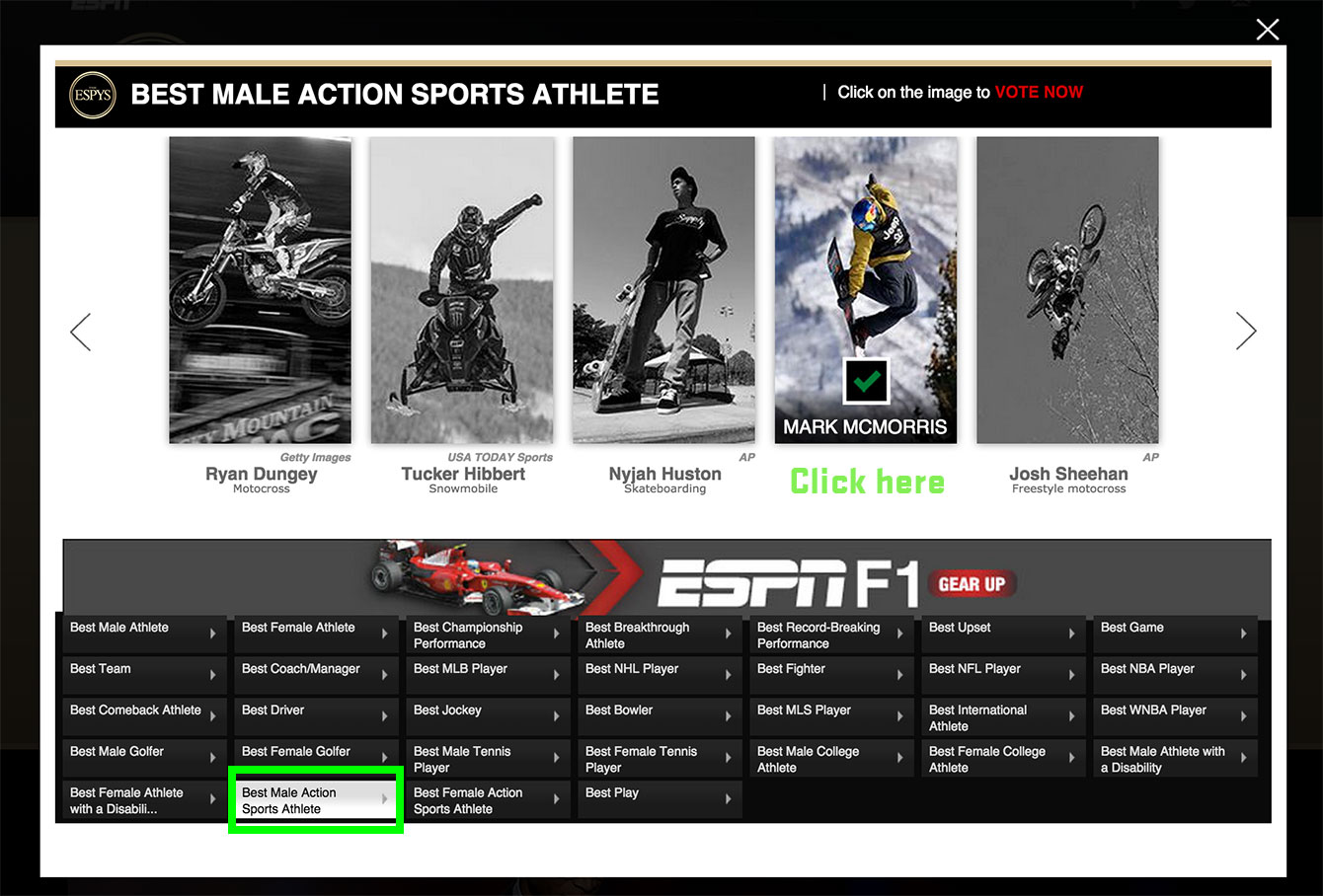Go to Best Female Athlete with a Disability
Viewport: 1323px width, 896px height.
pyautogui.click(x=144, y=799)
